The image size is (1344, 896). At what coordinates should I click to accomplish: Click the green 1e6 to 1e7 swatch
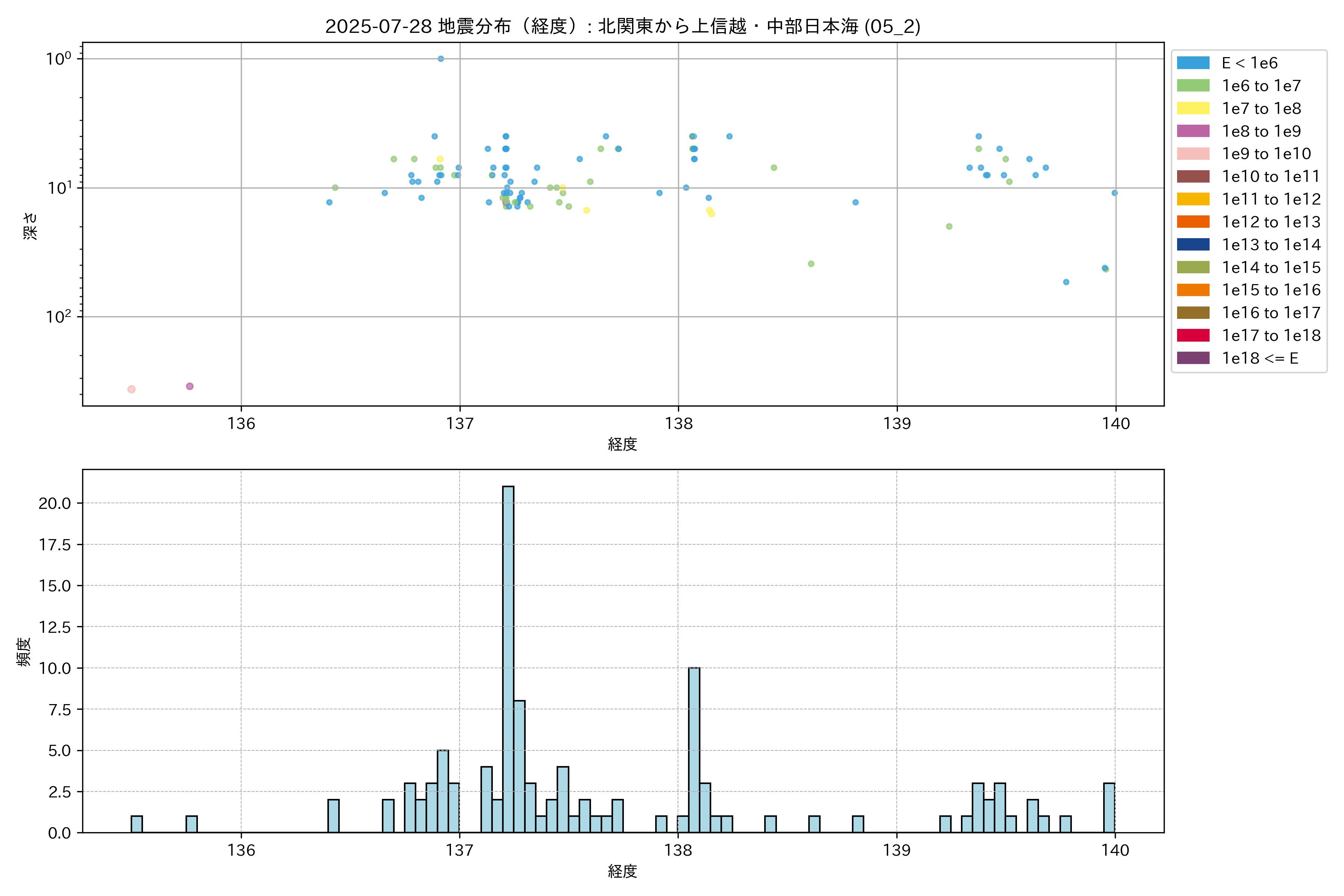(1192, 86)
